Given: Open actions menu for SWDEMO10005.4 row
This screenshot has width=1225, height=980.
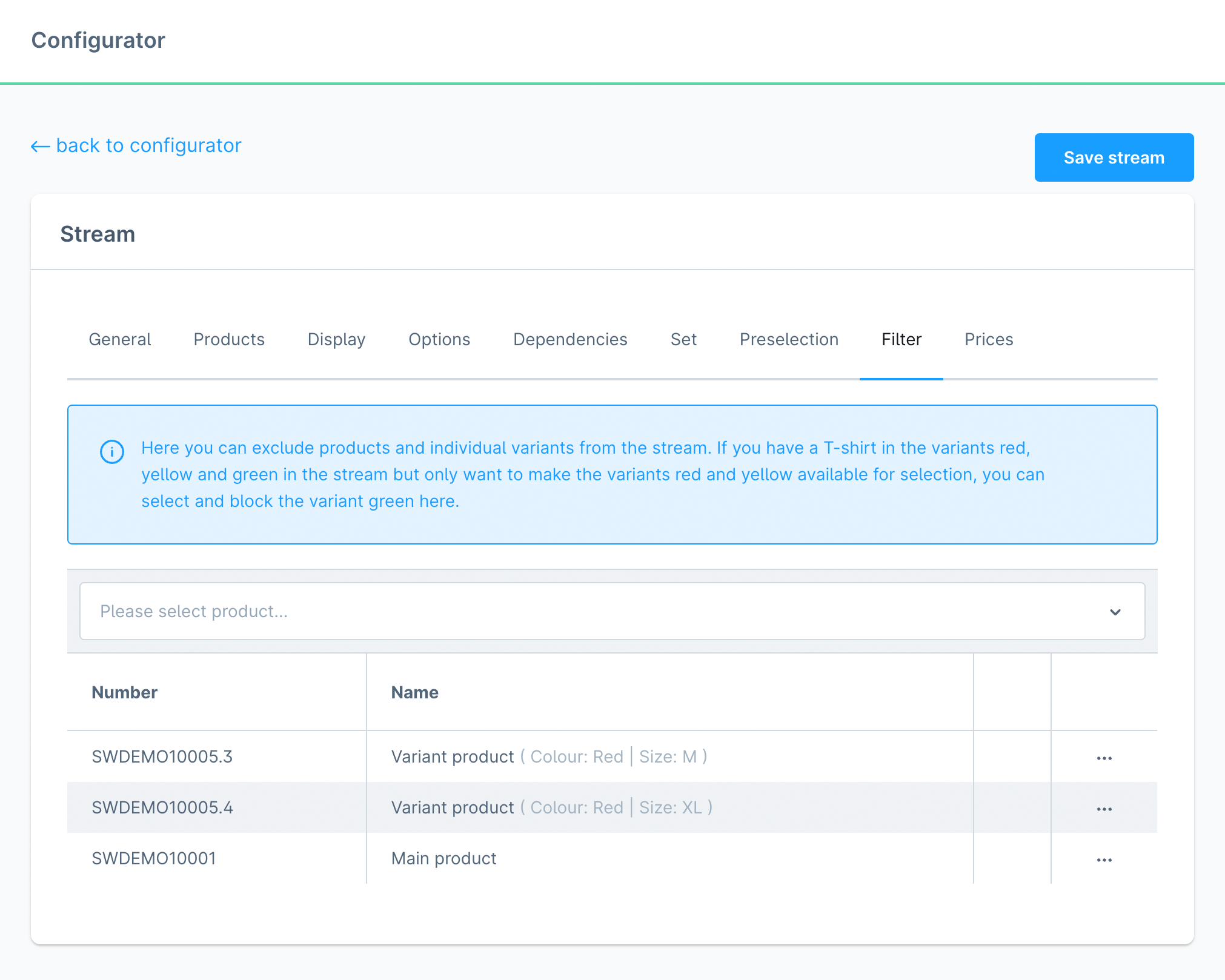Looking at the screenshot, I should pos(1104,809).
